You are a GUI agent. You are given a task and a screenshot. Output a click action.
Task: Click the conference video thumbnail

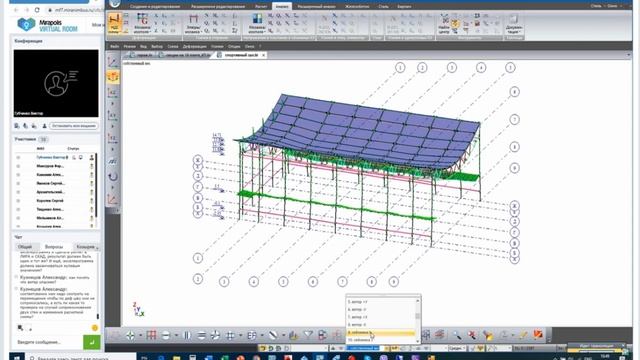[x=56, y=83]
